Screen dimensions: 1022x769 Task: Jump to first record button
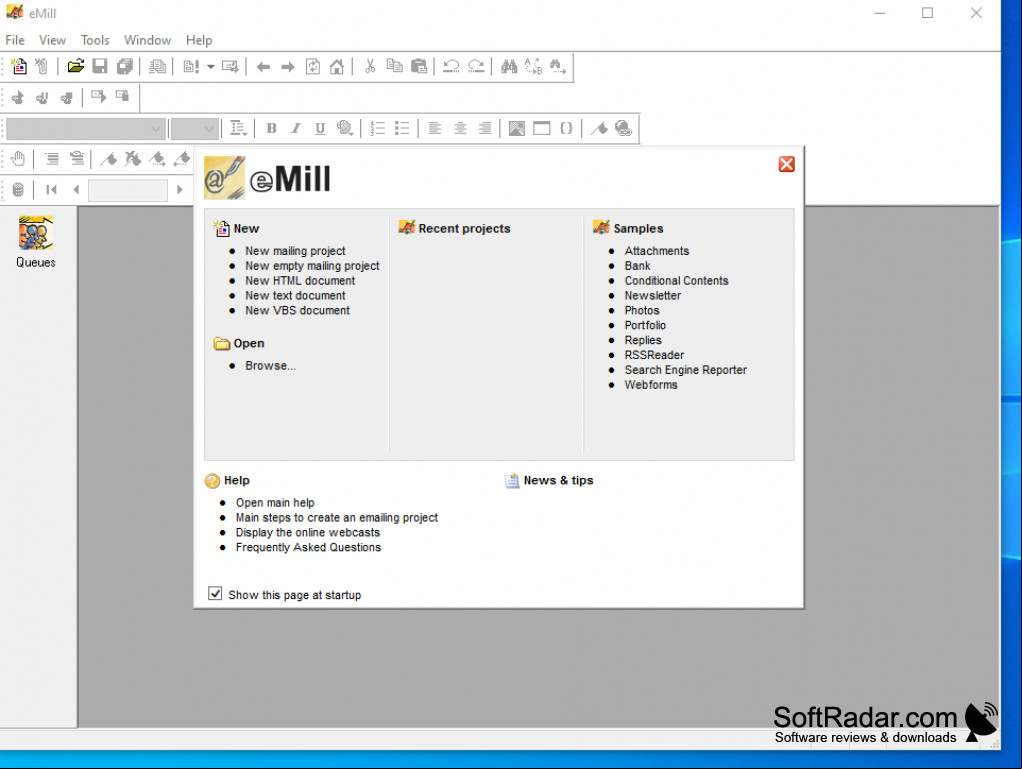click(x=51, y=190)
